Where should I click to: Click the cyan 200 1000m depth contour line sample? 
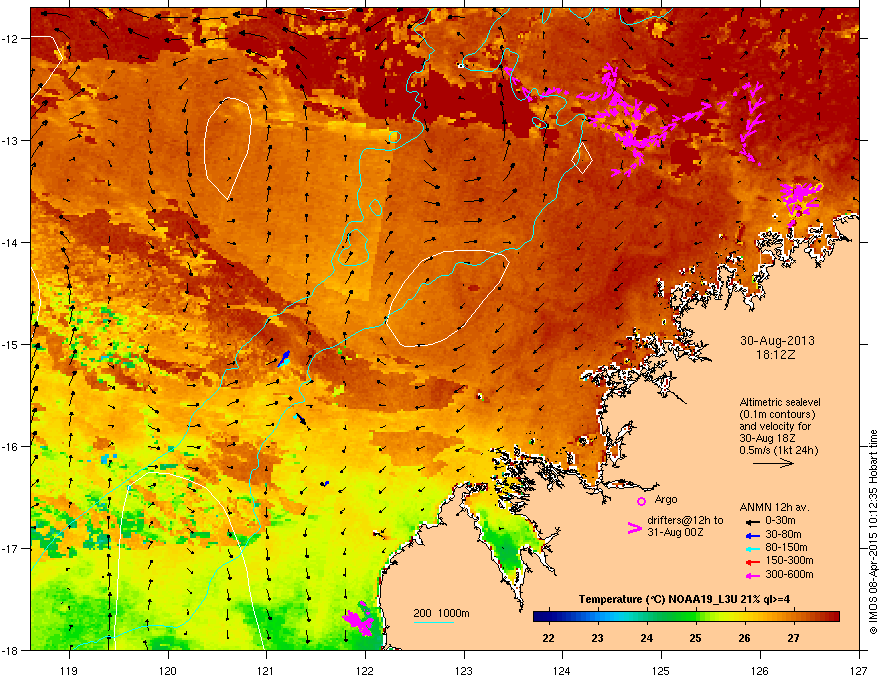click(x=434, y=622)
